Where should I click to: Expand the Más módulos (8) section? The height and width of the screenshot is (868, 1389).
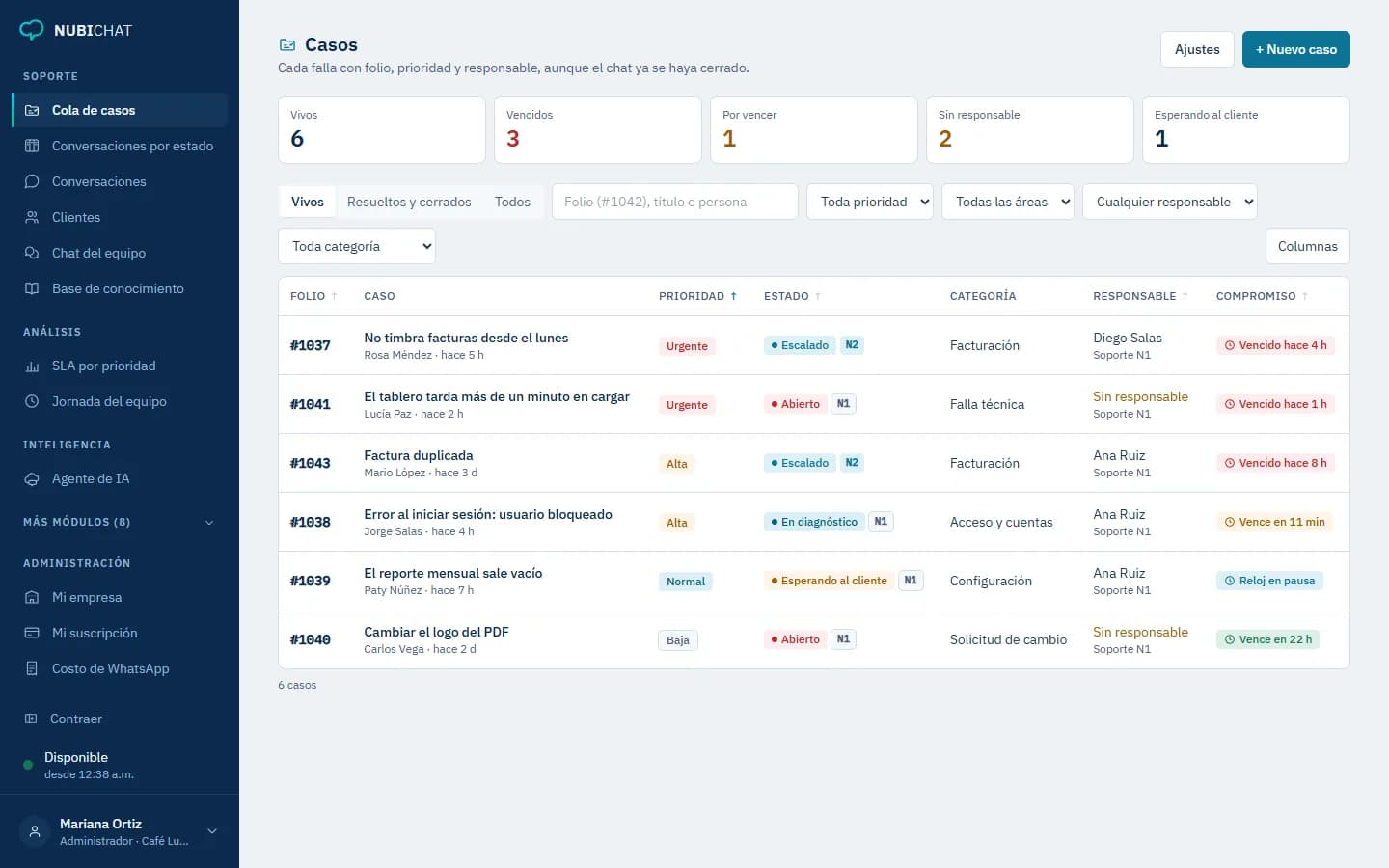point(120,522)
